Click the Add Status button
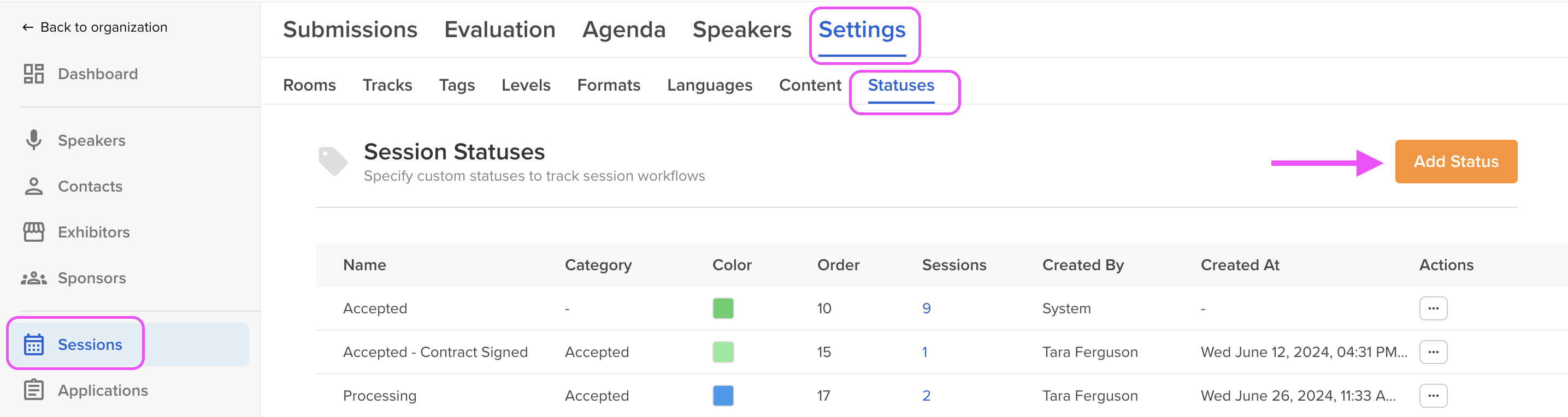 [x=1455, y=162]
